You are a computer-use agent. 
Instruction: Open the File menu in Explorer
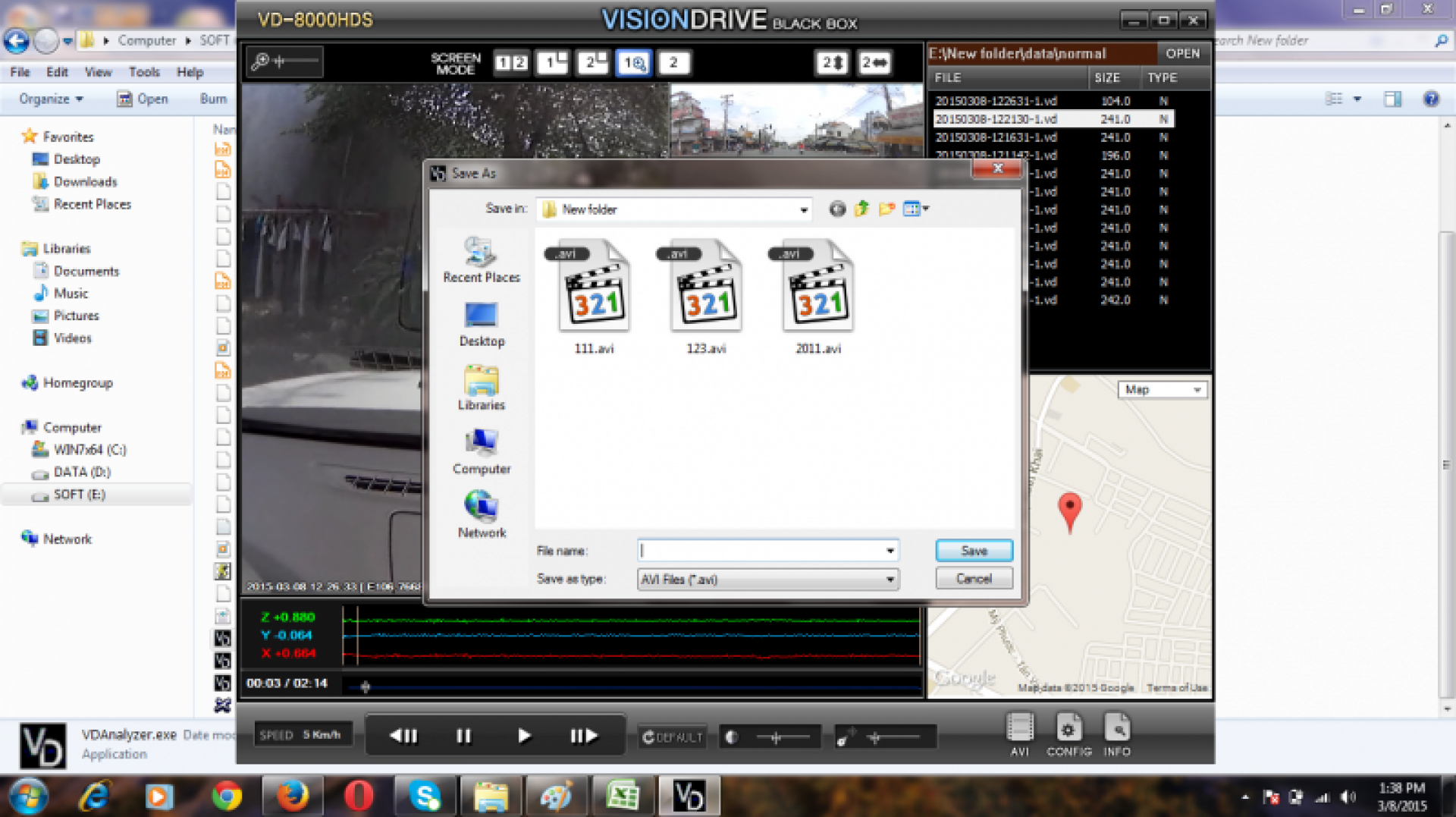(20, 72)
